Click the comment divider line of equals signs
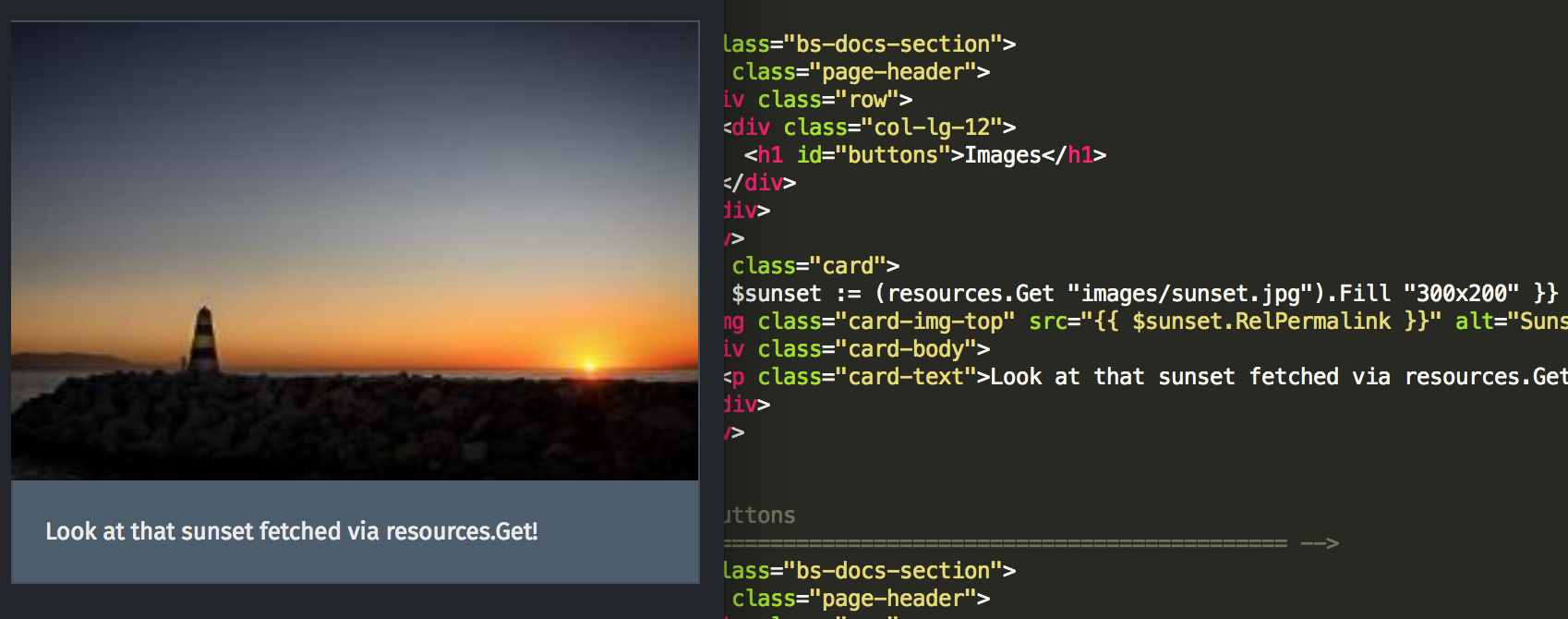This screenshot has height=619, width=1568. pyautogui.click(x=1005, y=543)
